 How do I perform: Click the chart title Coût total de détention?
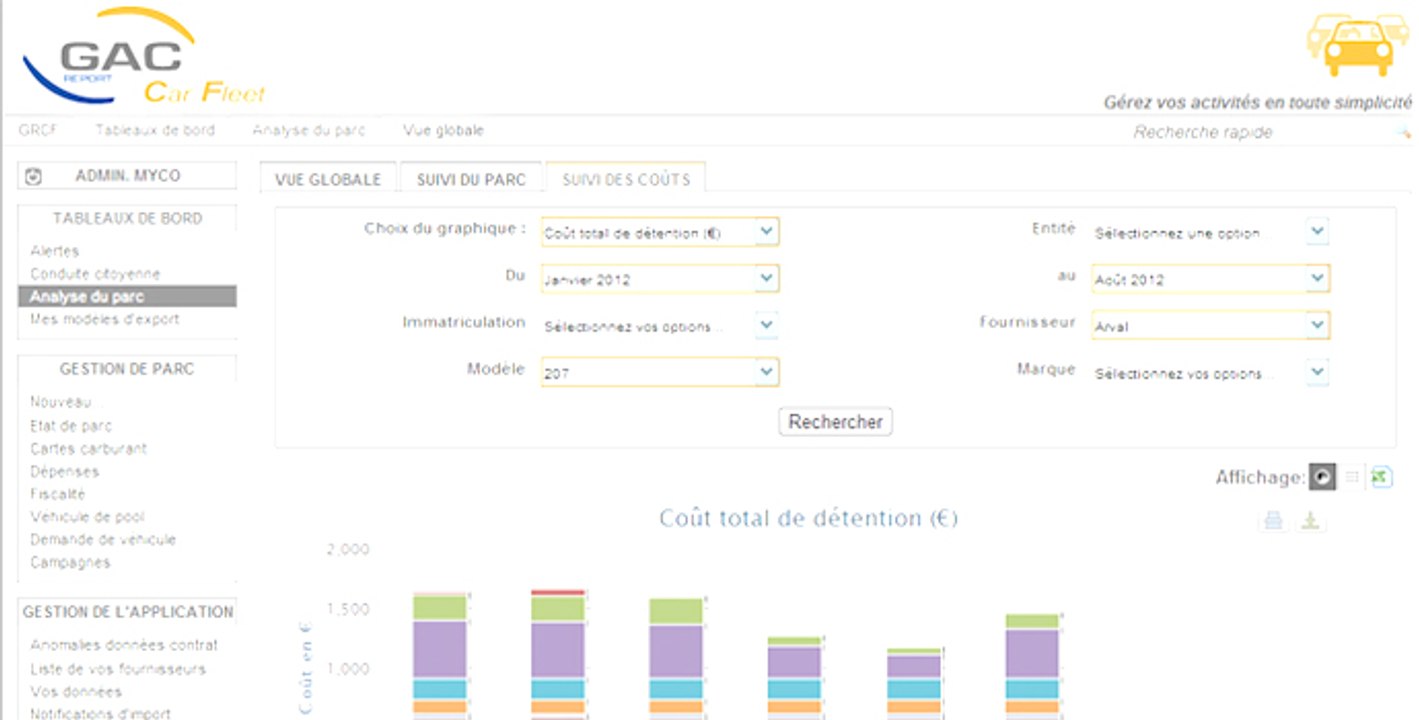point(808,518)
